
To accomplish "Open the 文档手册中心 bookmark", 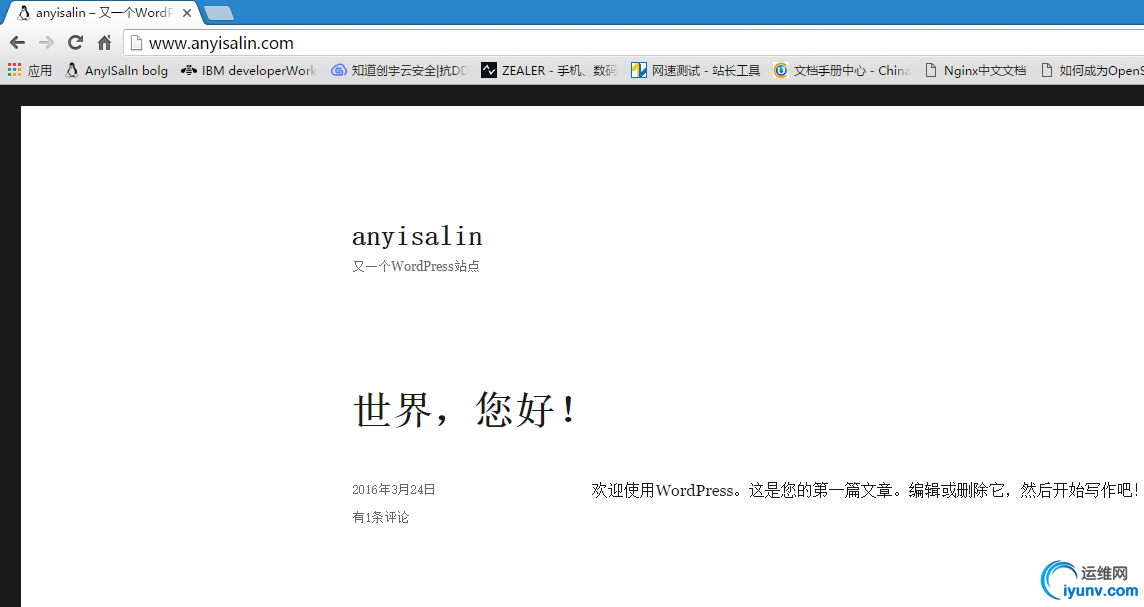I will 842,70.
